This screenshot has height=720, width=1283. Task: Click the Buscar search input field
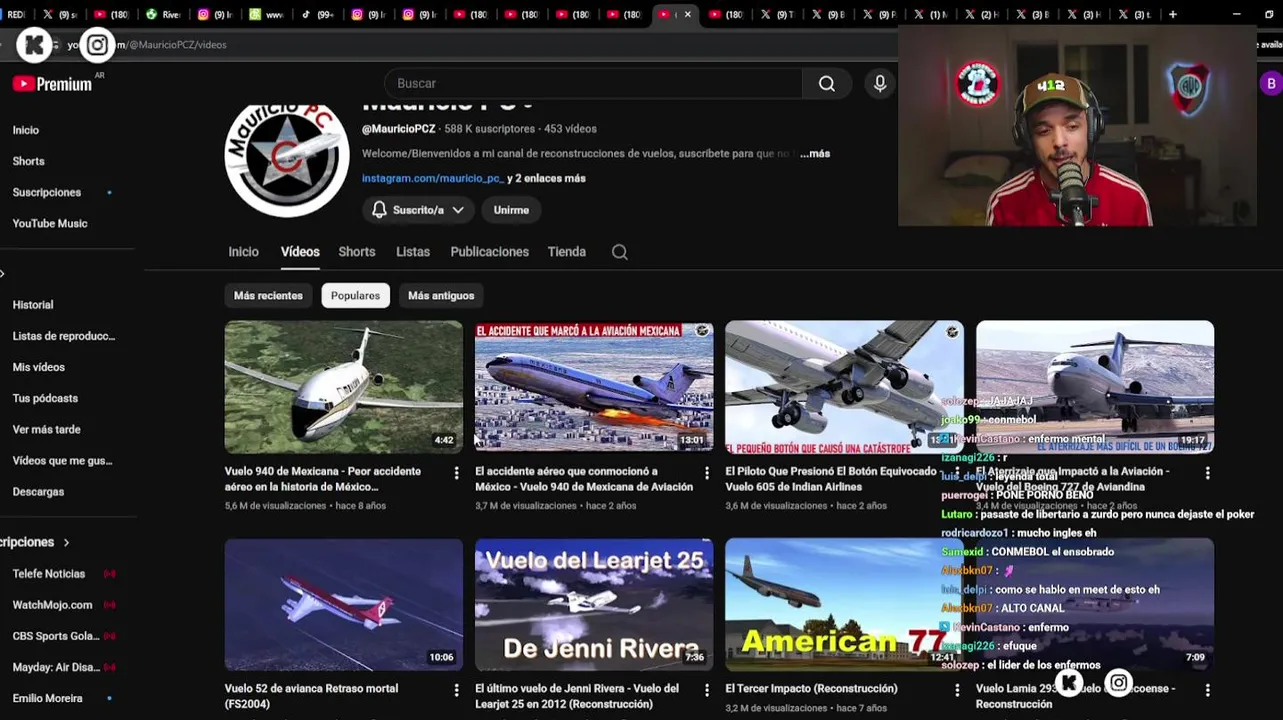pyautogui.click(x=593, y=84)
